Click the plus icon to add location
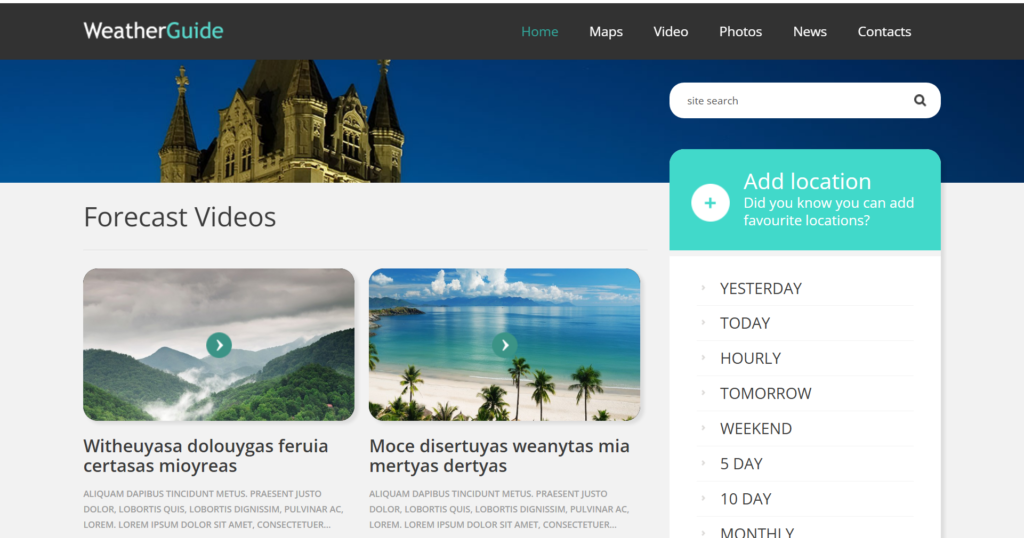Viewport: 1024px width, 538px height. pos(711,203)
